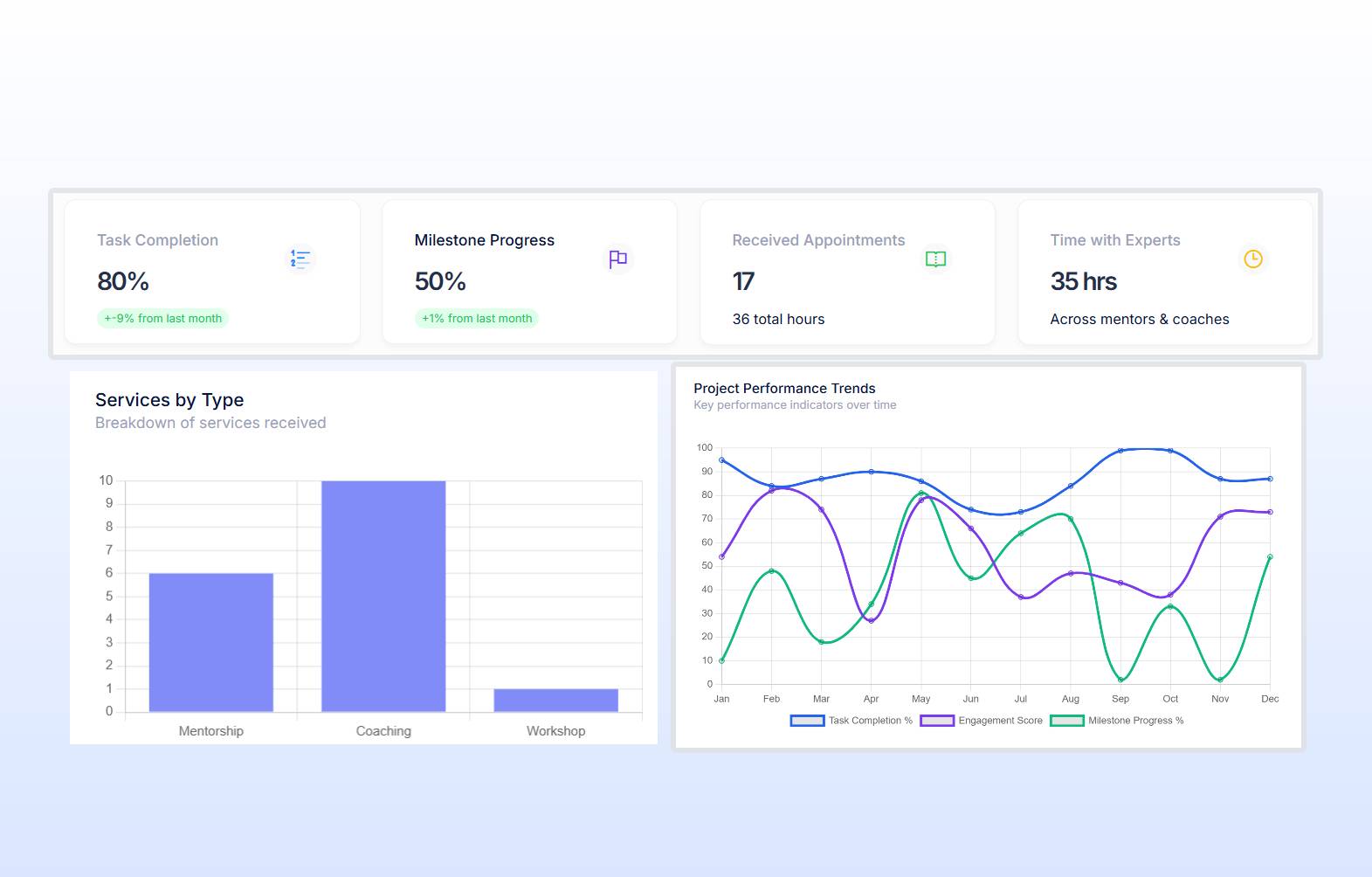Open the Task Completion 80% card
This screenshot has width=1372, height=877.
click(212, 272)
